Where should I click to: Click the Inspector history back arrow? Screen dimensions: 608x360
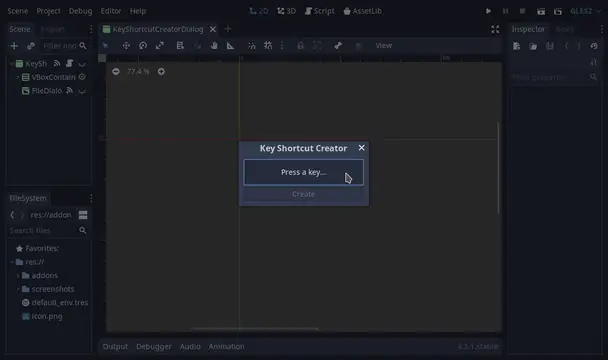point(567,46)
